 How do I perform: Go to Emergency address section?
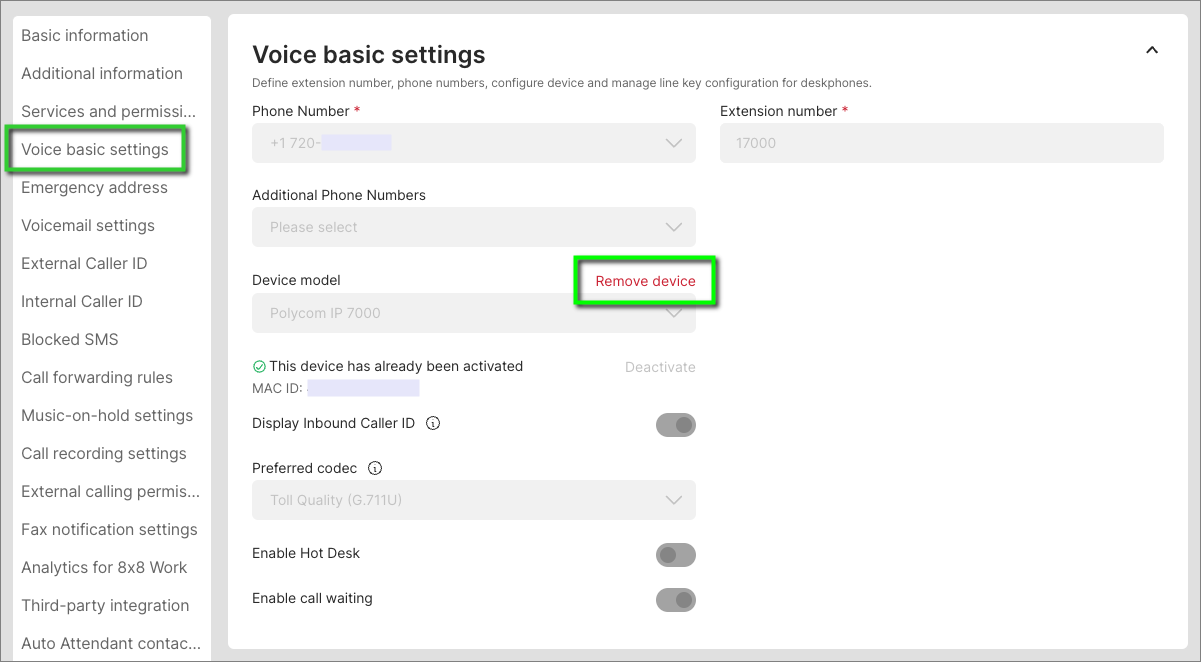coord(95,187)
